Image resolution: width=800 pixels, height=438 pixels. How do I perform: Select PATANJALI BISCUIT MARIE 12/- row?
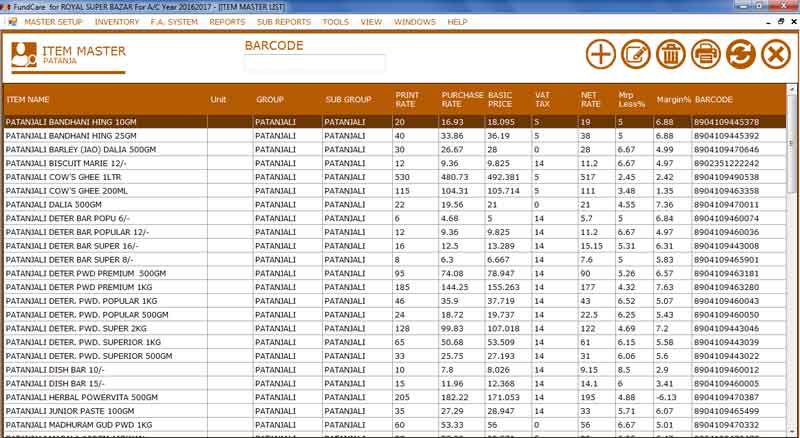click(394, 163)
